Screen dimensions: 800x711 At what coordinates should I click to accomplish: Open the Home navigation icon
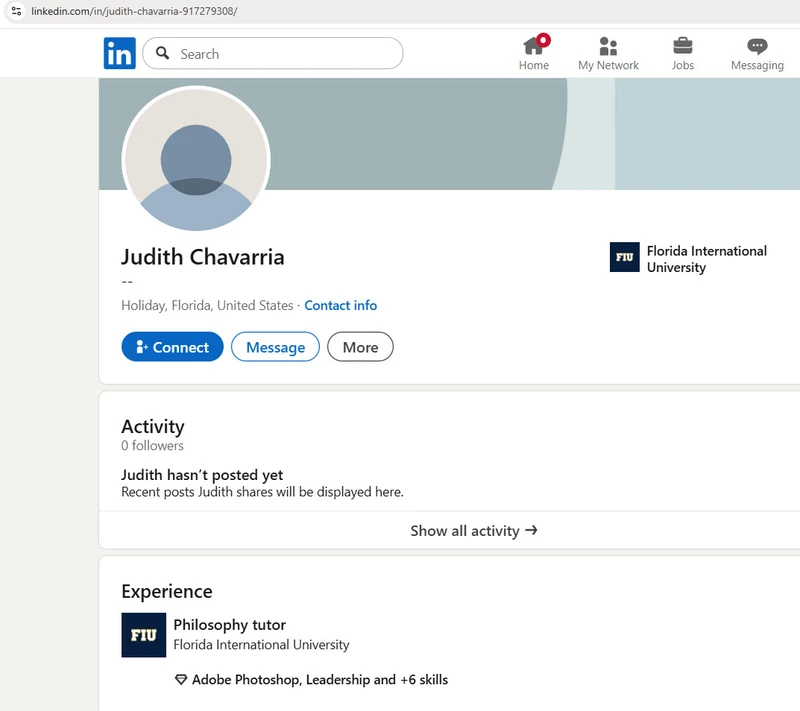534,46
